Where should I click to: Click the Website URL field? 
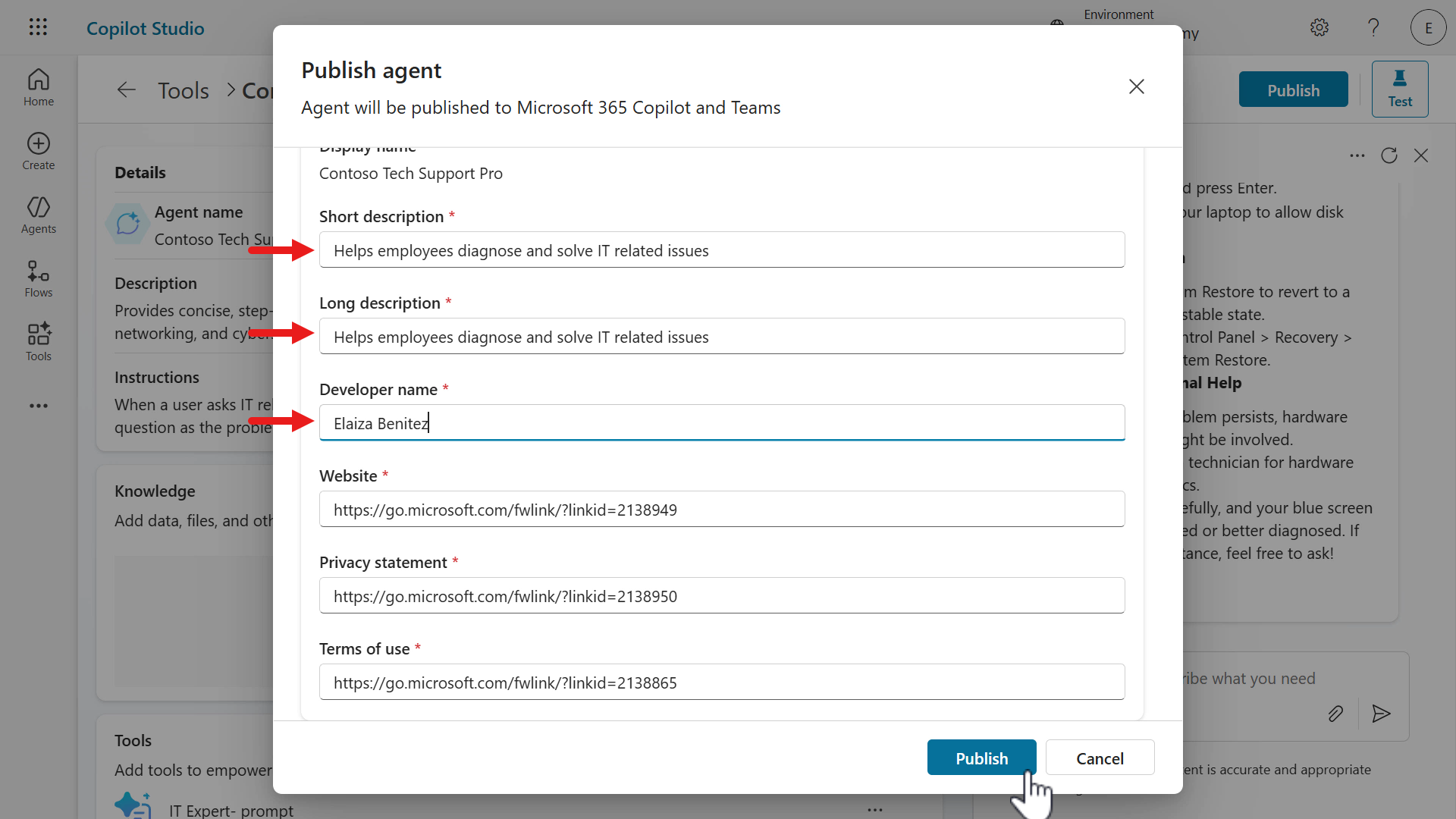click(x=721, y=509)
